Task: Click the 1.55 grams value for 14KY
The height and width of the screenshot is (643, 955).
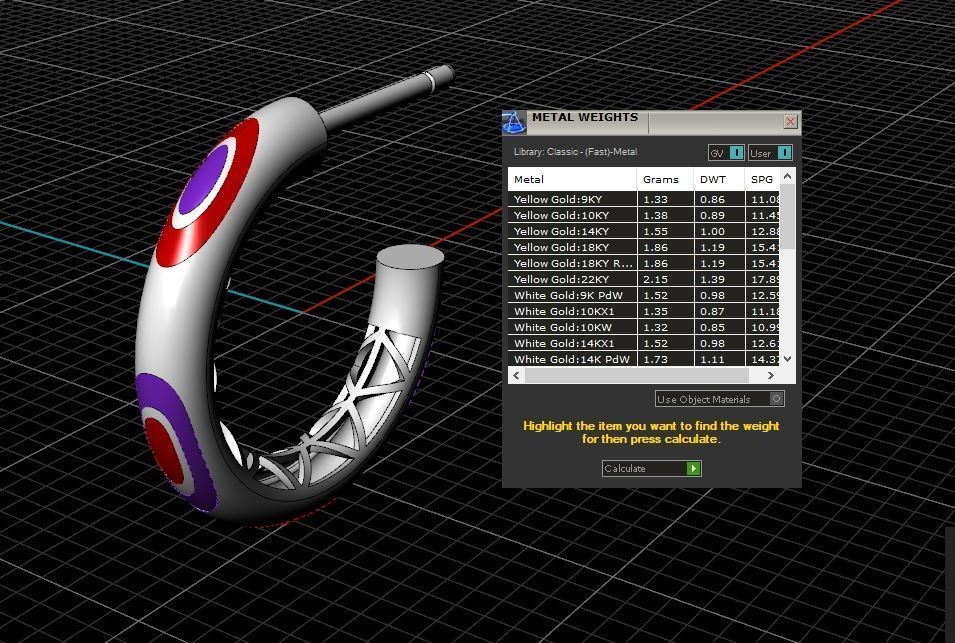Action: coord(655,231)
